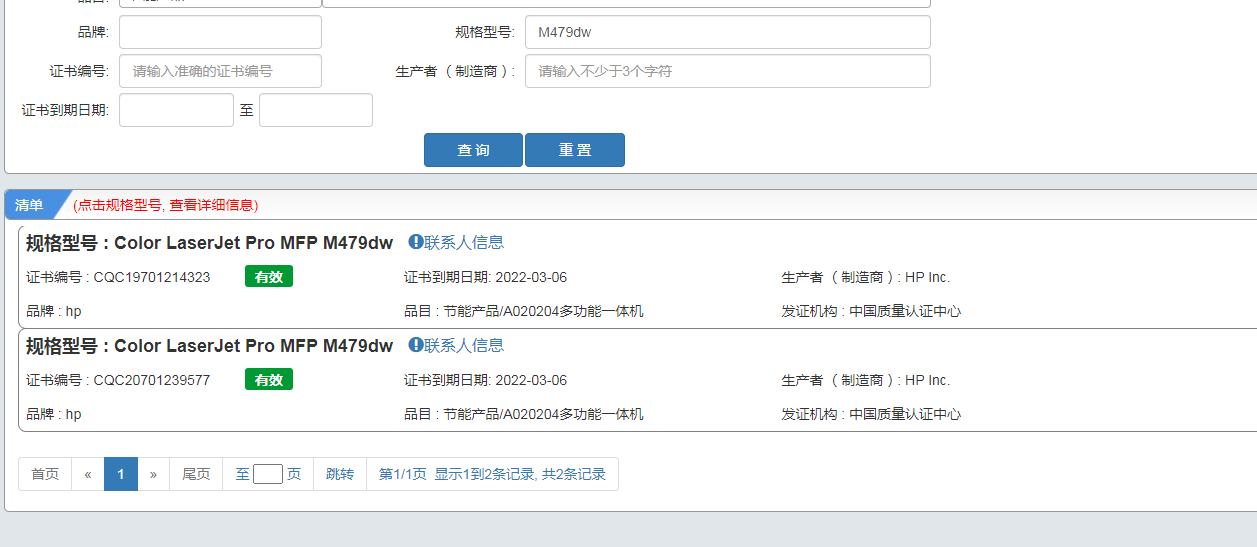
Task: Click the 规格型号 field containing M479dw
Action: 728,32
